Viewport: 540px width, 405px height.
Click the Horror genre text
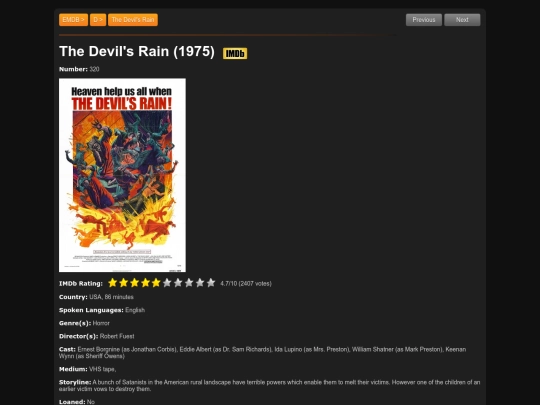pyautogui.click(x=101, y=323)
